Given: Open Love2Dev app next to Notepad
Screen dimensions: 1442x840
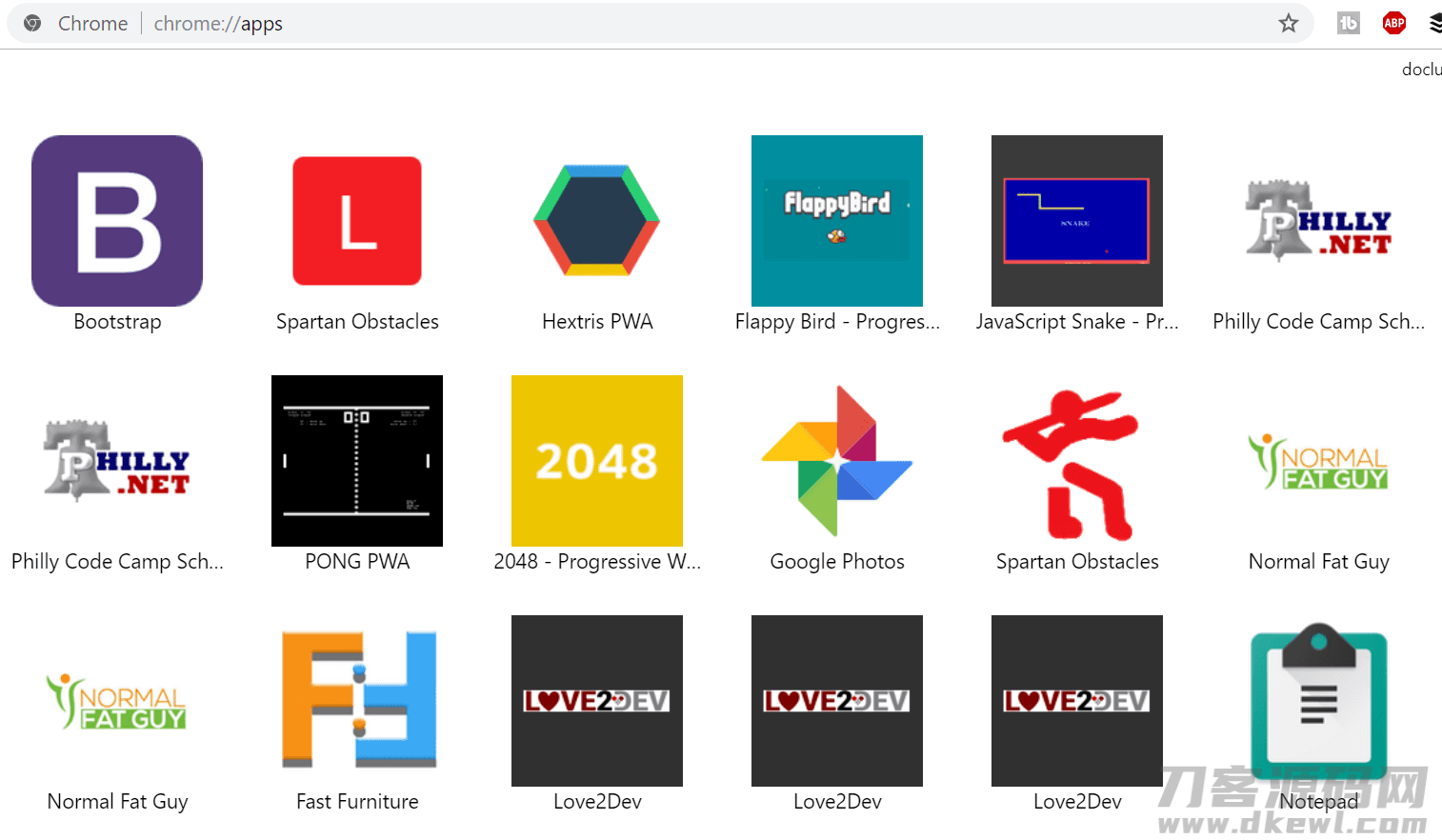Looking at the screenshot, I should tap(1077, 701).
